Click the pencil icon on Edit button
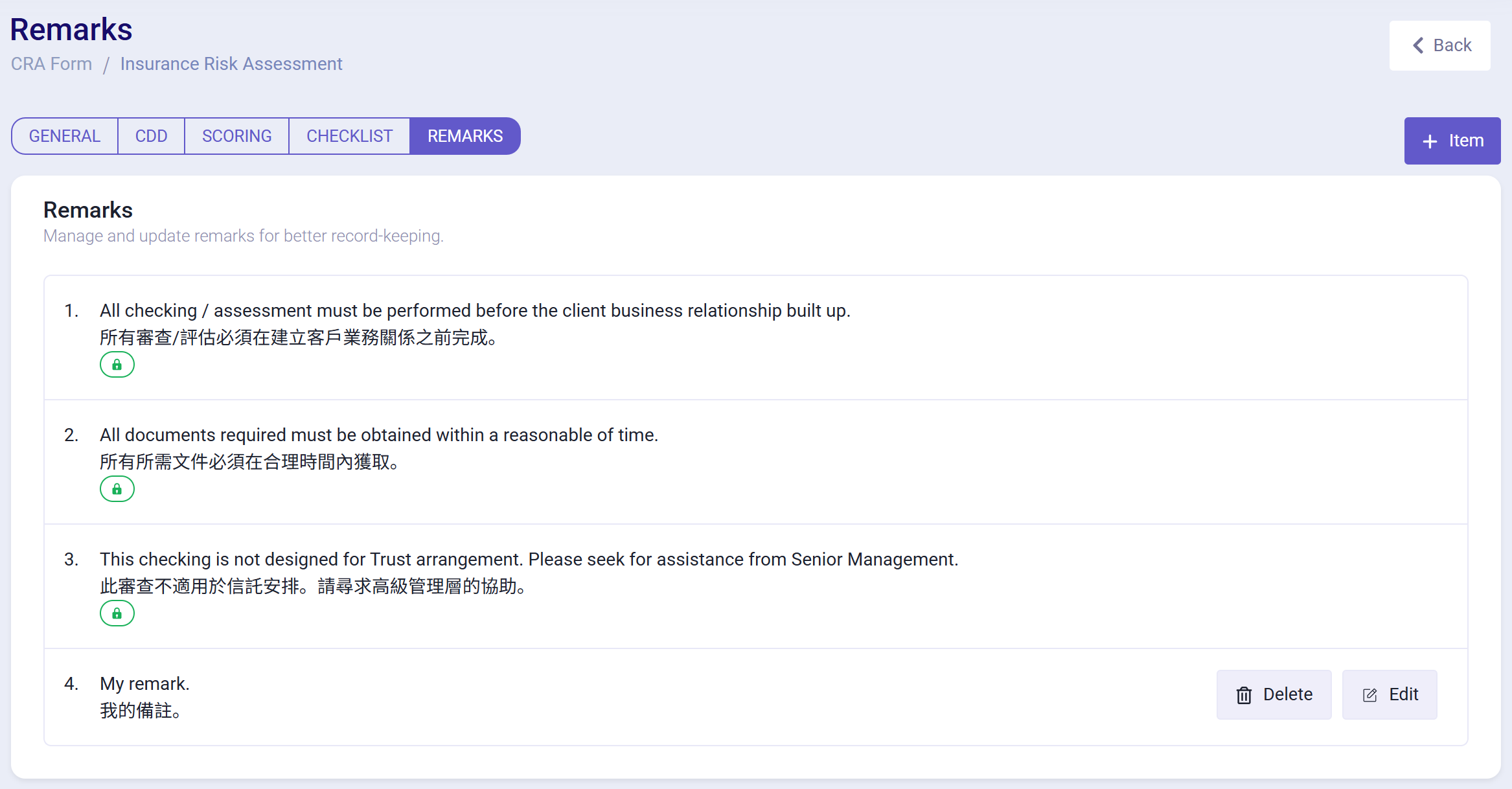This screenshot has width=1512, height=789. [x=1369, y=695]
